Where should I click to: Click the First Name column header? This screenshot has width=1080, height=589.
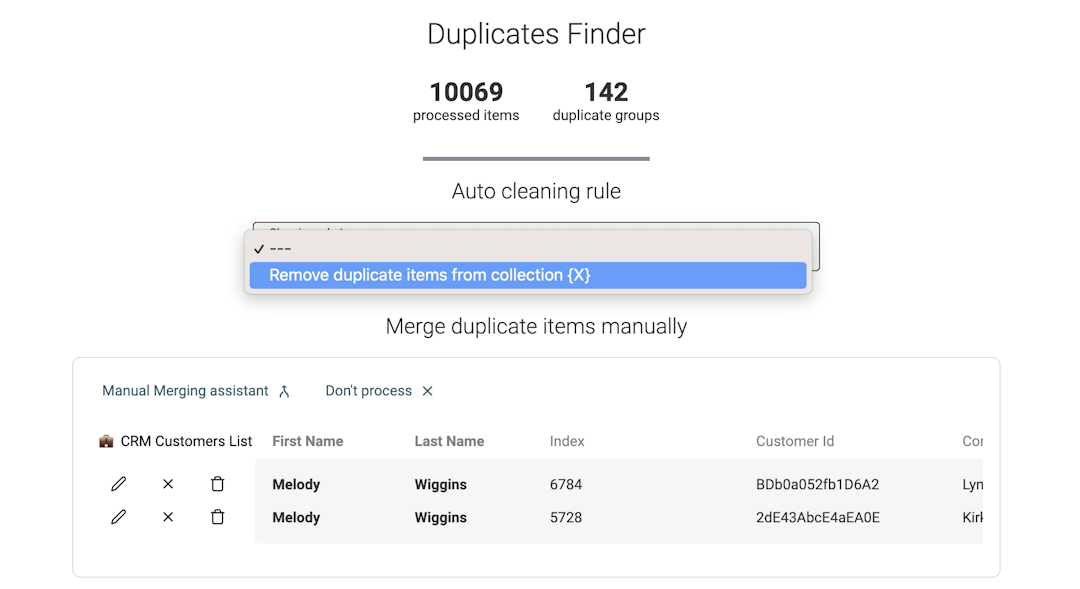coord(307,441)
